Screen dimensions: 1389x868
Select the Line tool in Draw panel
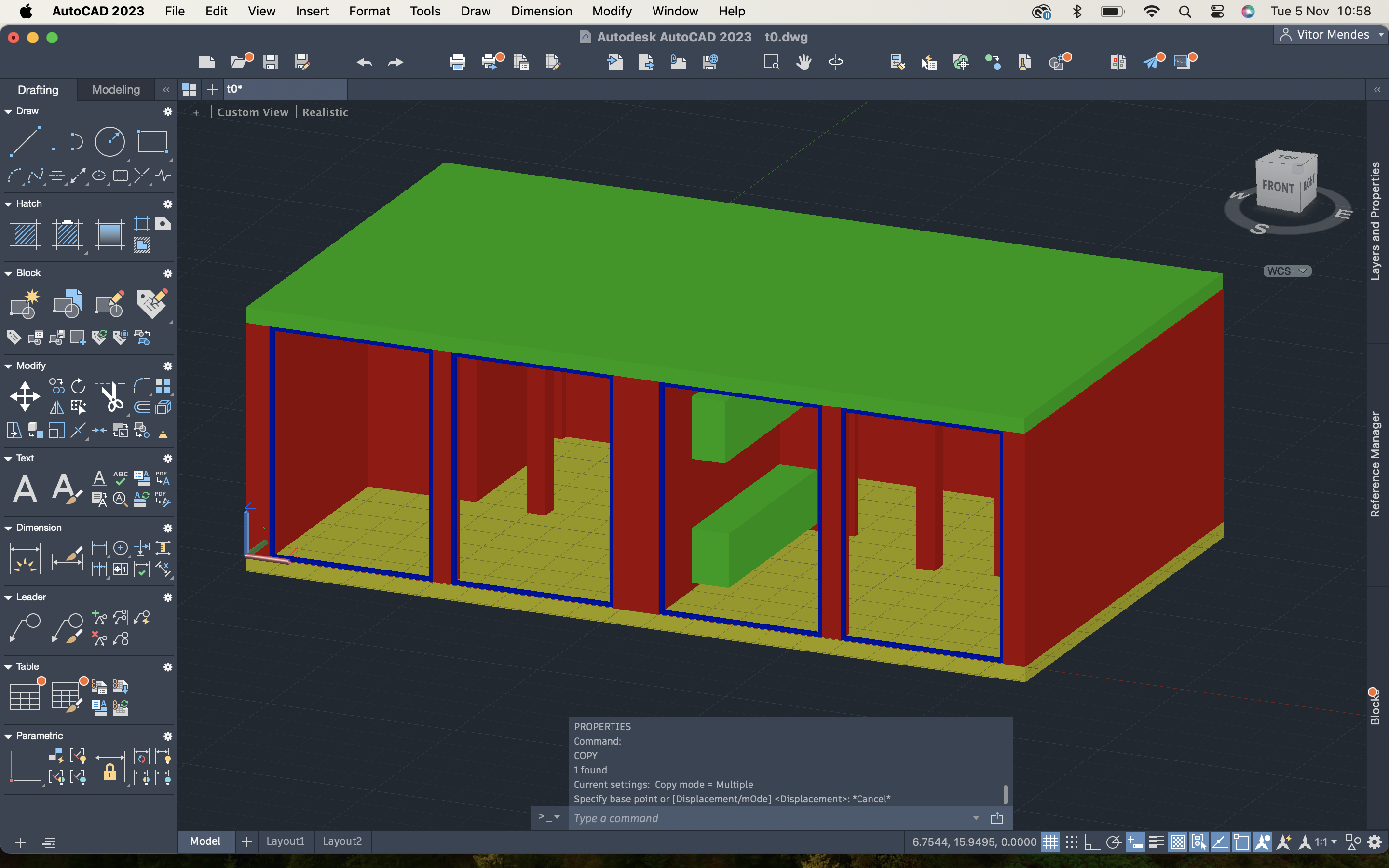pyautogui.click(x=25, y=142)
